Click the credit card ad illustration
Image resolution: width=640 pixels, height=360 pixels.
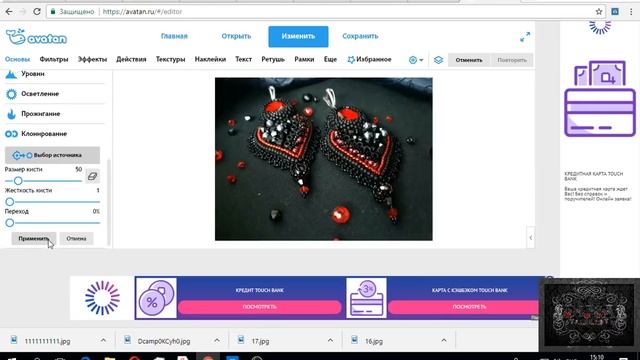pyautogui.click(x=600, y=99)
